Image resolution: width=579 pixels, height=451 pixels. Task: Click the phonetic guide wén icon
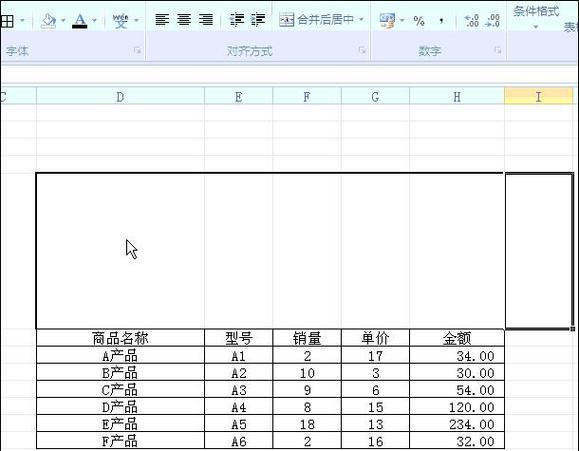120,21
